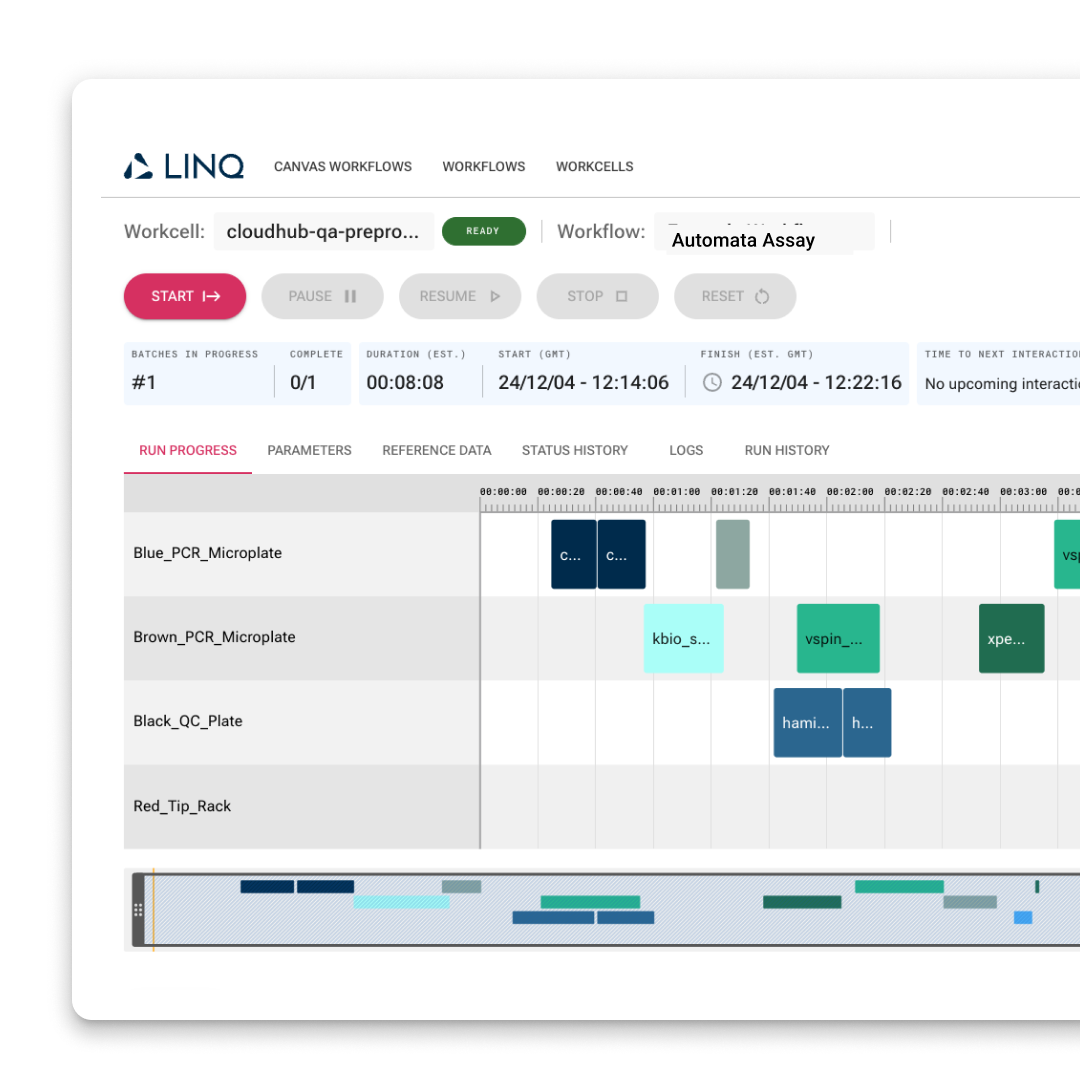Click the LINQ logo
The width and height of the screenshot is (1080, 1080).
(184, 166)
